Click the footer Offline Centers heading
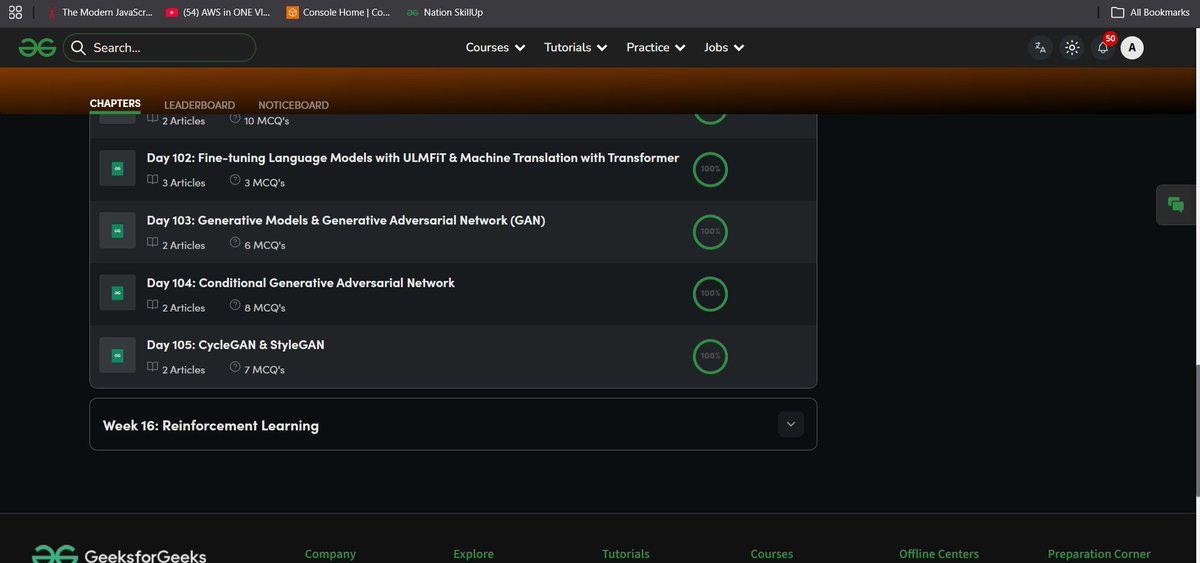 939,554
